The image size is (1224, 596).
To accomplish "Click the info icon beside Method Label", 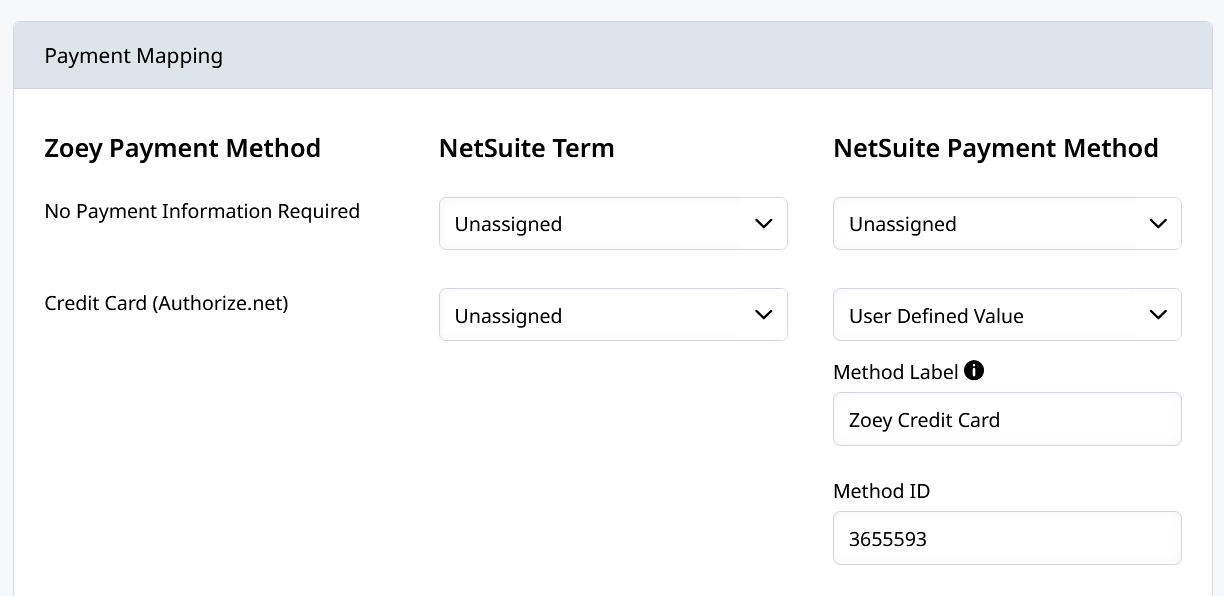I will pos(974,371).
